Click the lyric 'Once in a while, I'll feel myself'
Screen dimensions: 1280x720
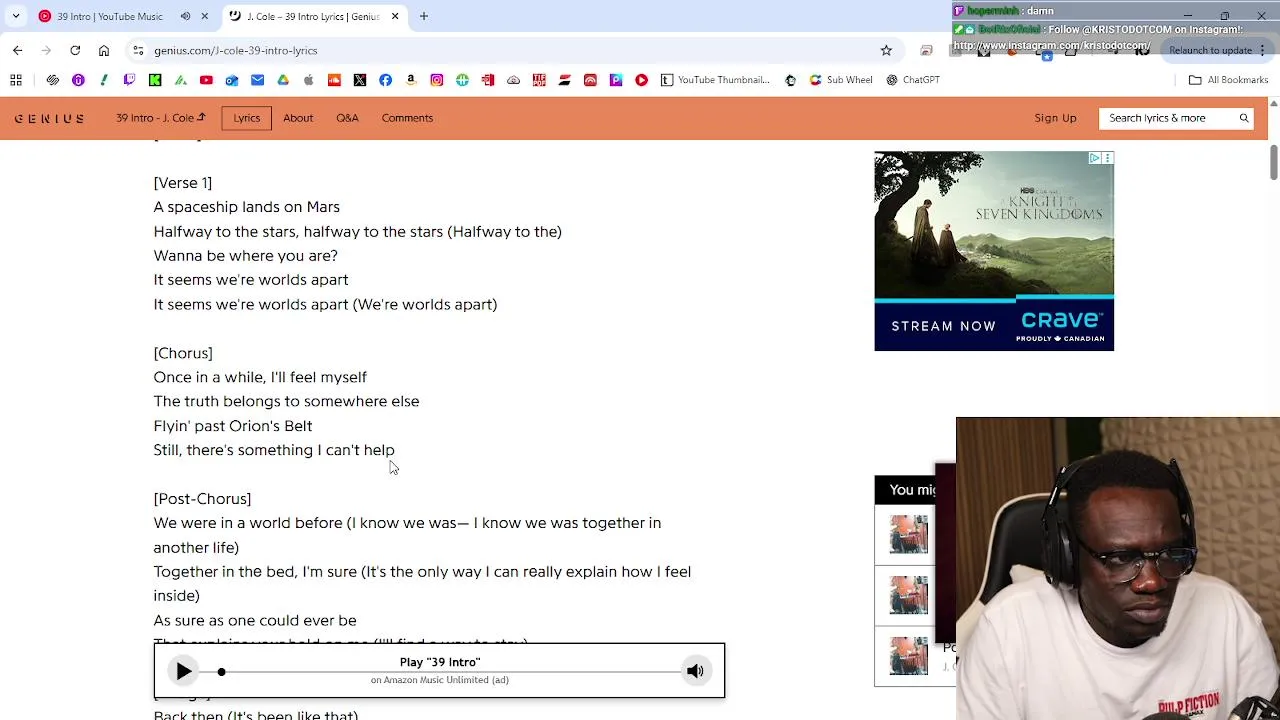click(260, 377)
